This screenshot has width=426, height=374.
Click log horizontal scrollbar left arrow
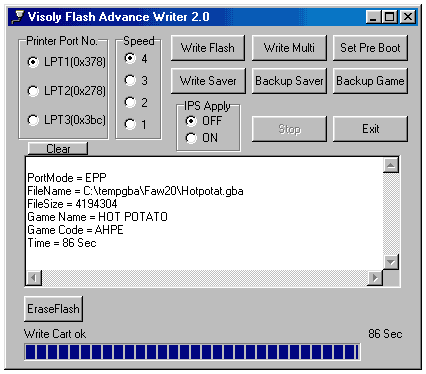(34, 278)
